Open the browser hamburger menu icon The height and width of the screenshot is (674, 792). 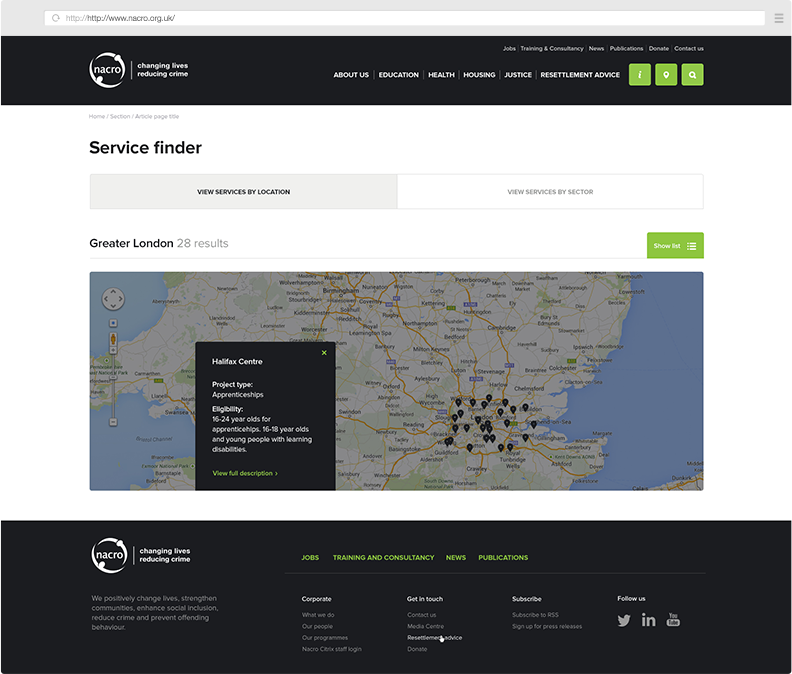778,18
